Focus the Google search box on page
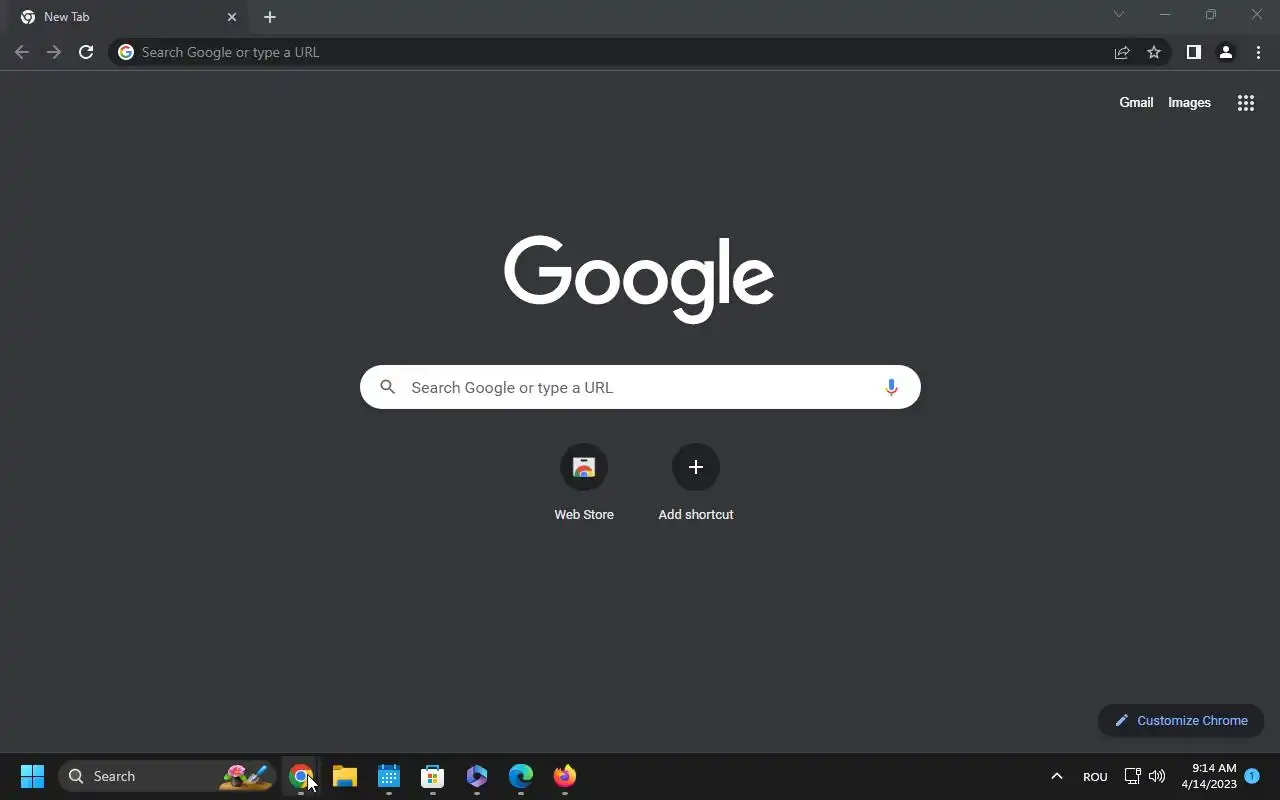1280x800 pixels. [x=640, y=387]
